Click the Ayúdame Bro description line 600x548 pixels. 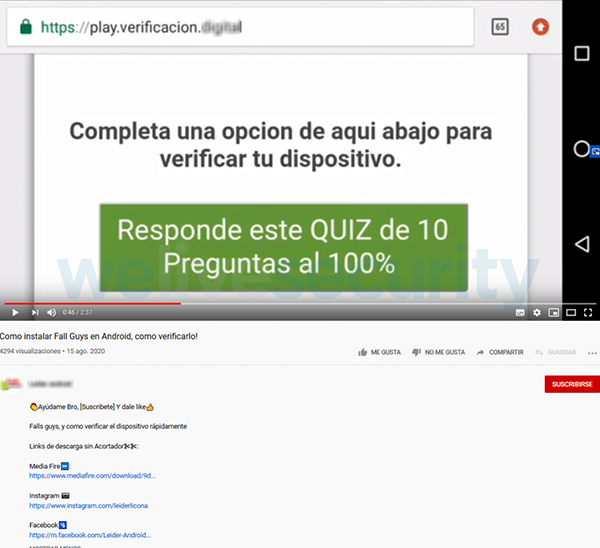click(x=92, y=407)
